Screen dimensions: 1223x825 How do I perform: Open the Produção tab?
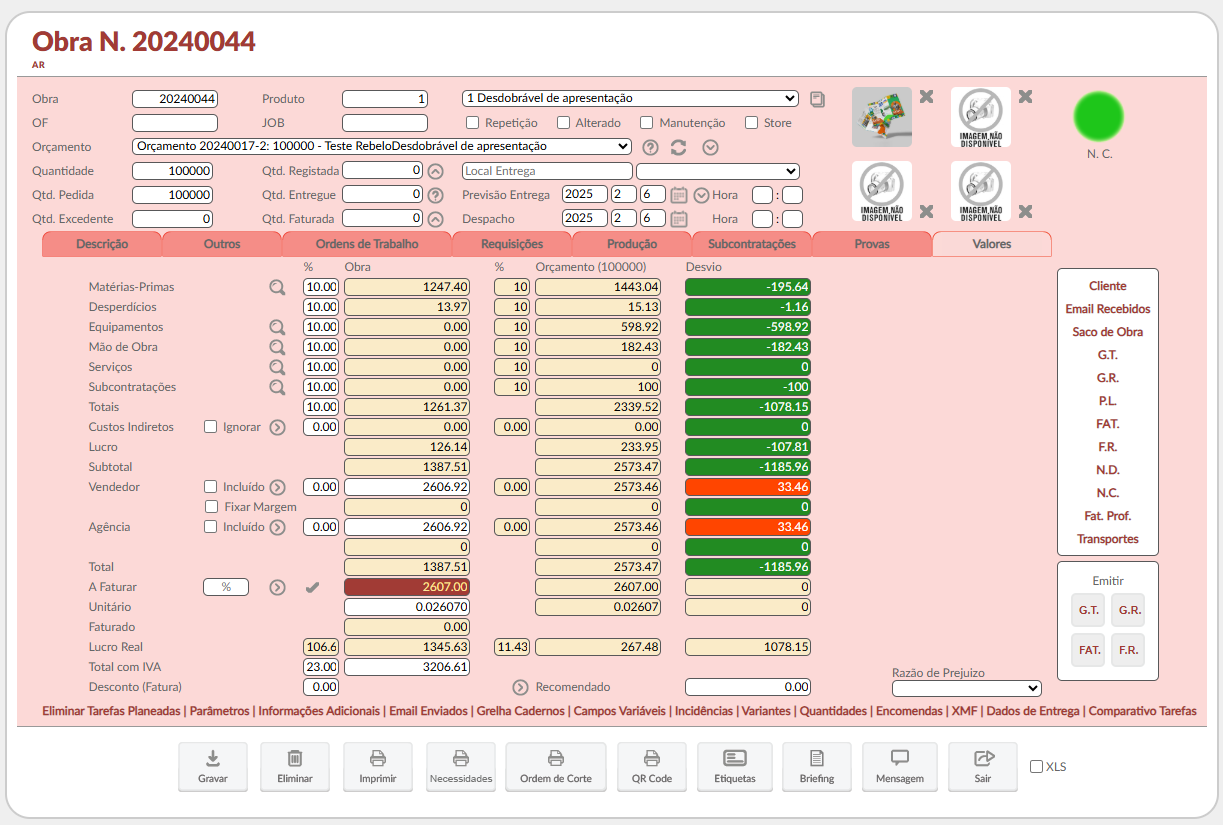coord(632,244)
